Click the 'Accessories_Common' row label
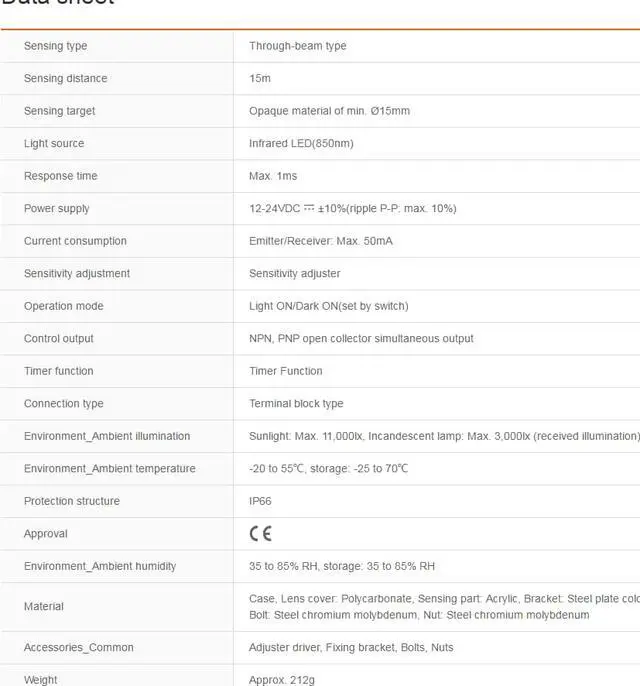This screenshot has height=686, width=640. pyautogui.click(x=79, y=648)
